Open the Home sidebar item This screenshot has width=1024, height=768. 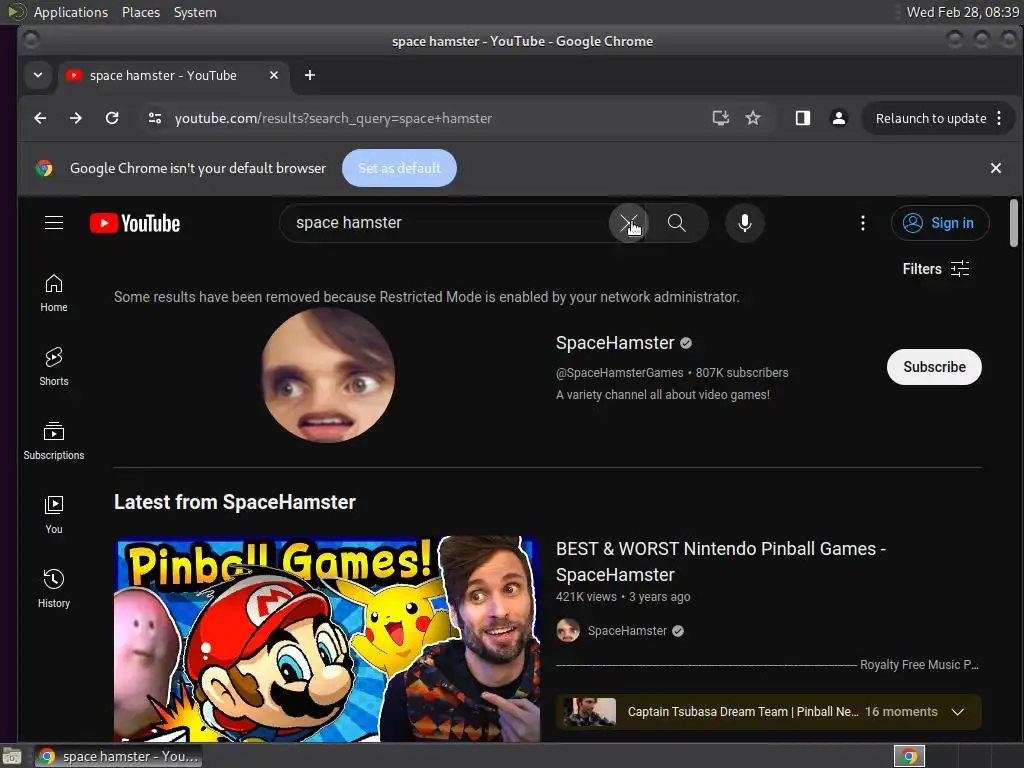point(54,293)
